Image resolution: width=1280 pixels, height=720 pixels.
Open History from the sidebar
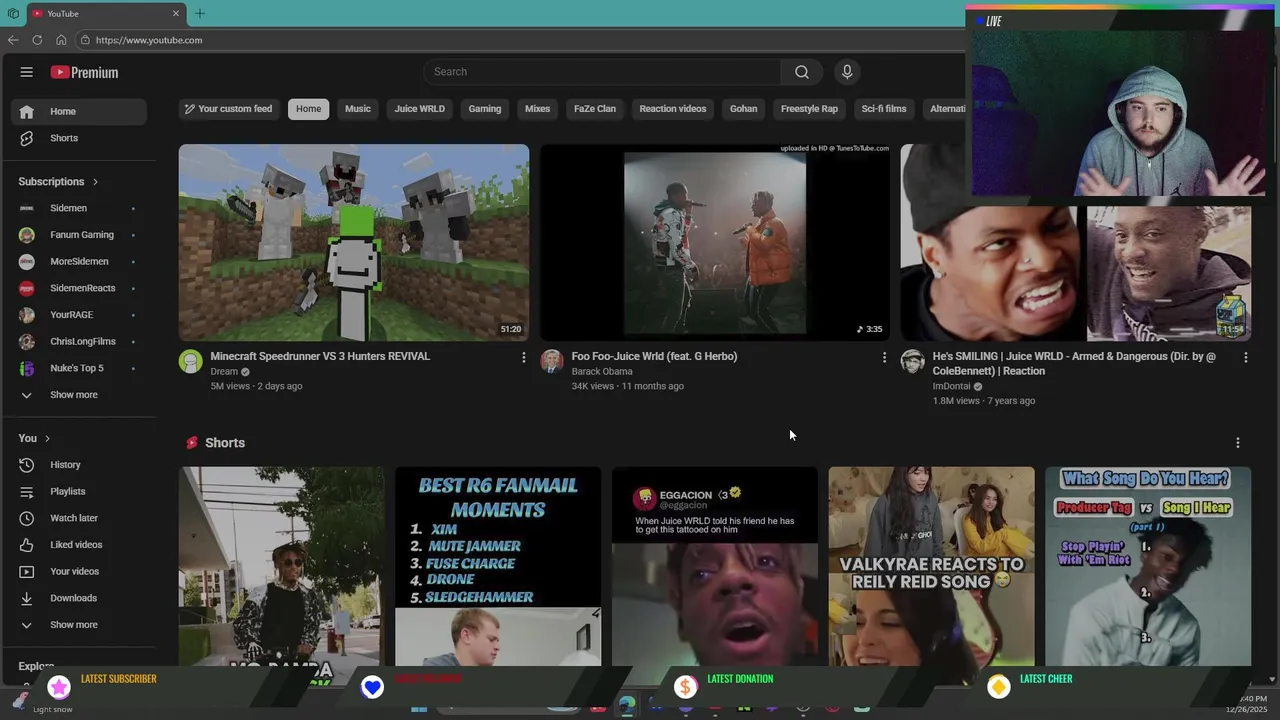pos(78,465)
